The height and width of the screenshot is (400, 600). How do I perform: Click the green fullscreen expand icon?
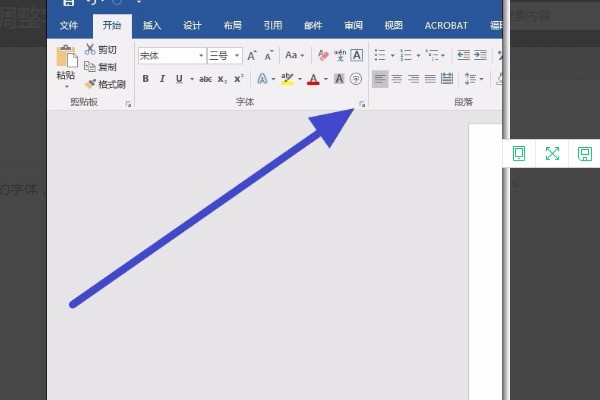552,153
